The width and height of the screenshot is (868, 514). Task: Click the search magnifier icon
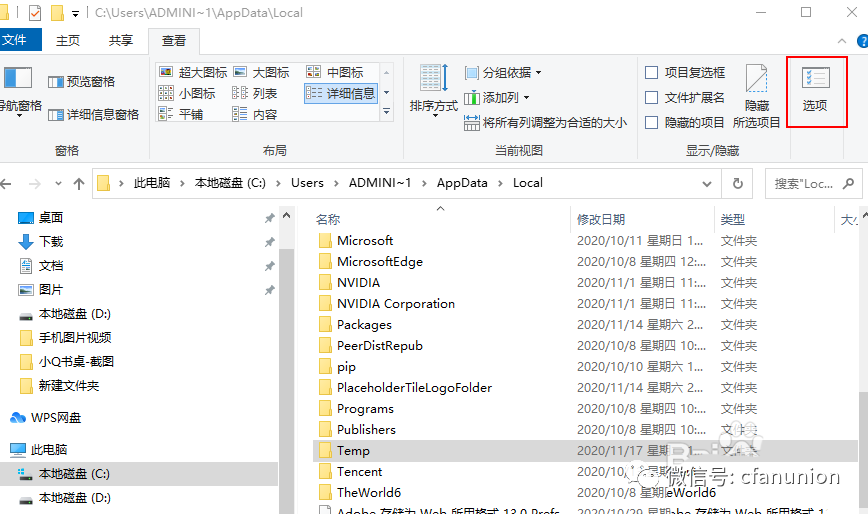click(x=848, y=184)
